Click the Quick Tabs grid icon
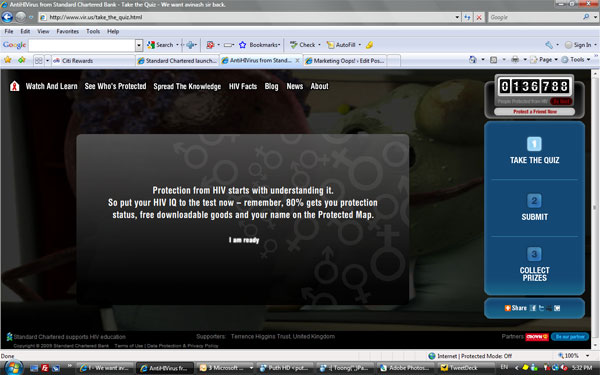The height and width of the screenshot is (375, 600). pos(39,60)
